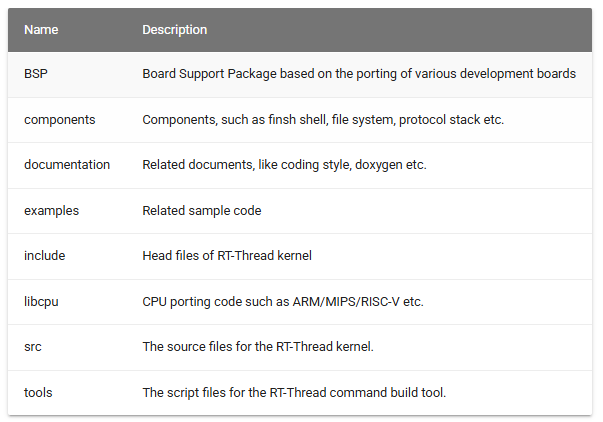Select the tools name cell
Viewport: 603px width, 422px height.
pos(38,392)
